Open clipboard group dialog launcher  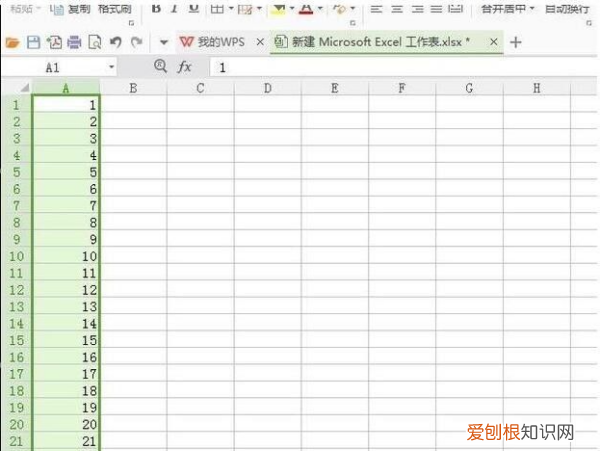[x=131, y=23]
